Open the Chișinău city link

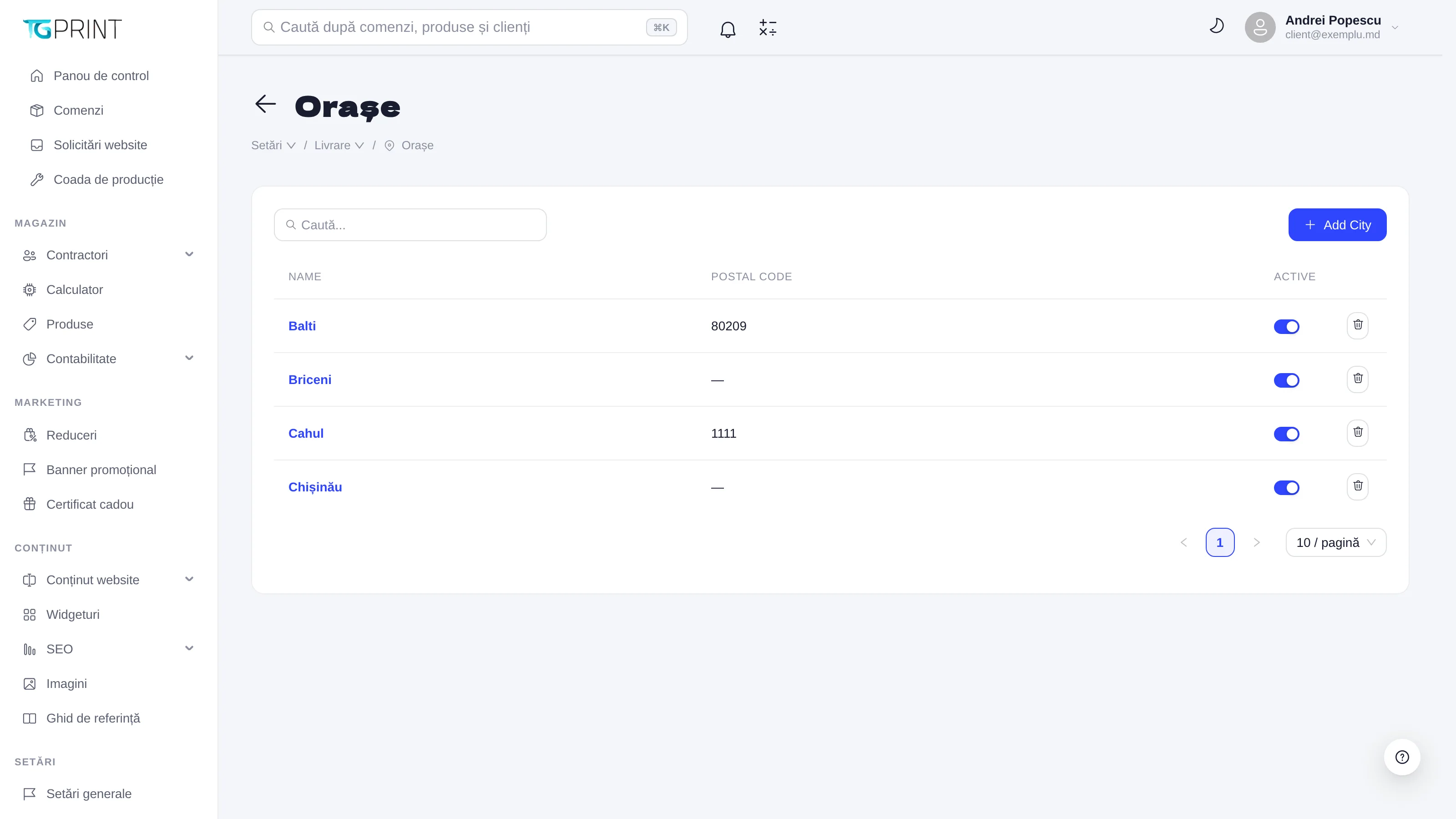click(315, 487)
